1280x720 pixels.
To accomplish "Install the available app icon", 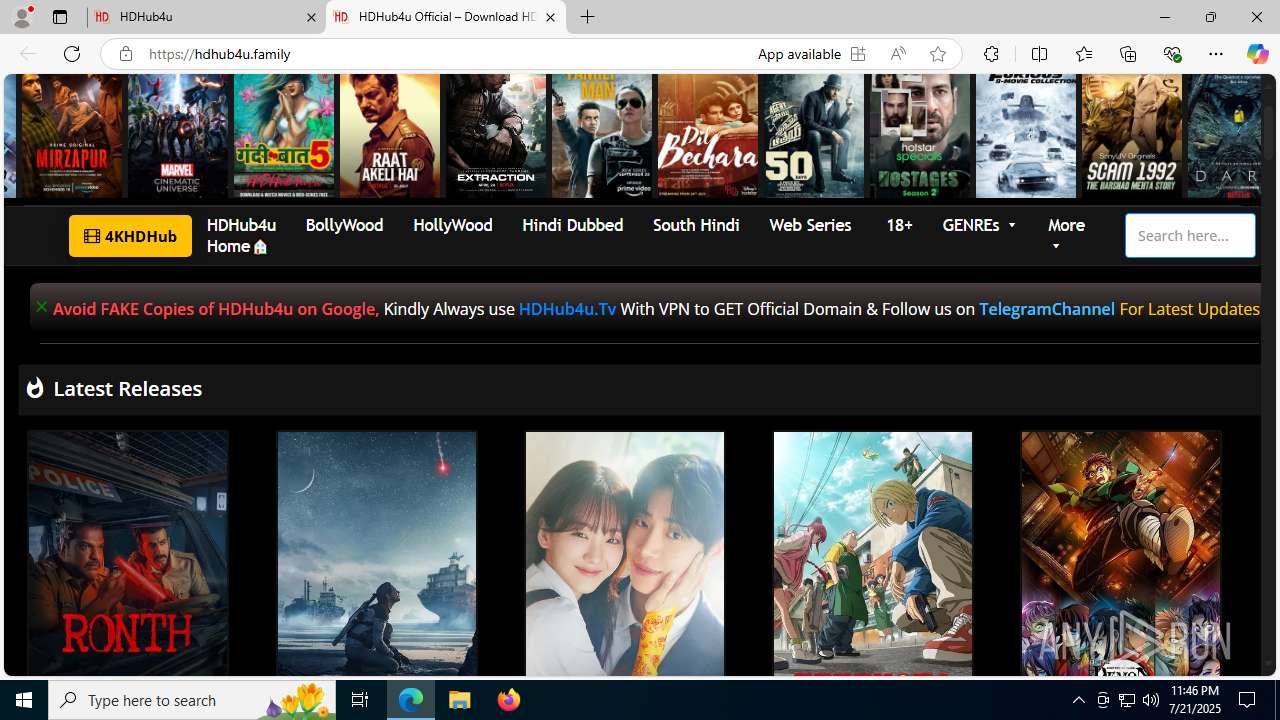I will [857, 54].
